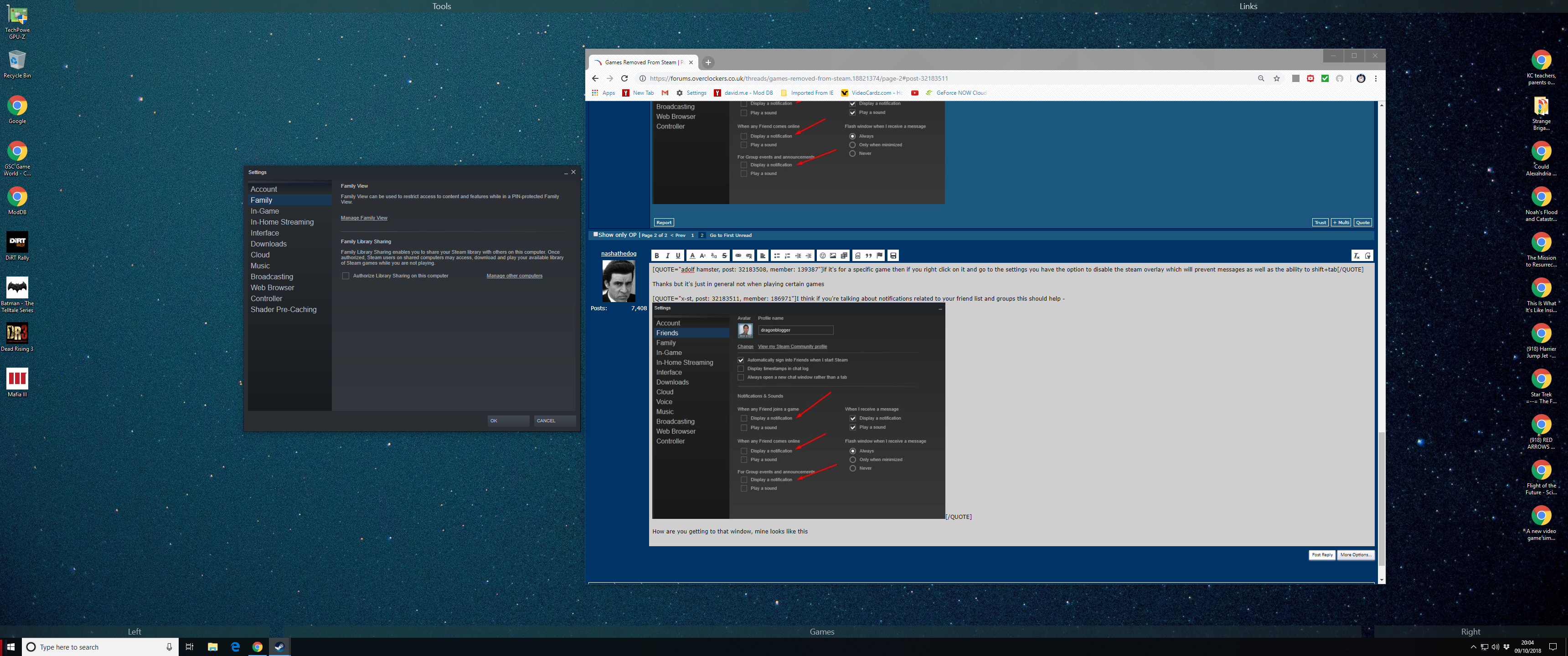Open Windows Start menu
1568x656 pixels.
coord(10,647)
